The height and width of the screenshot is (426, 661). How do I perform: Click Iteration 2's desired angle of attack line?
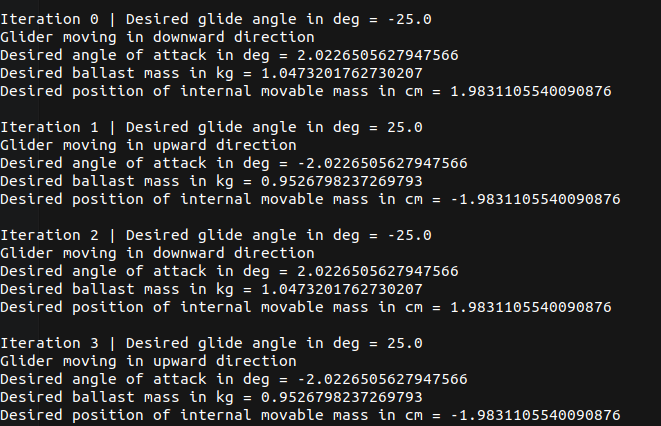(229, 271)
